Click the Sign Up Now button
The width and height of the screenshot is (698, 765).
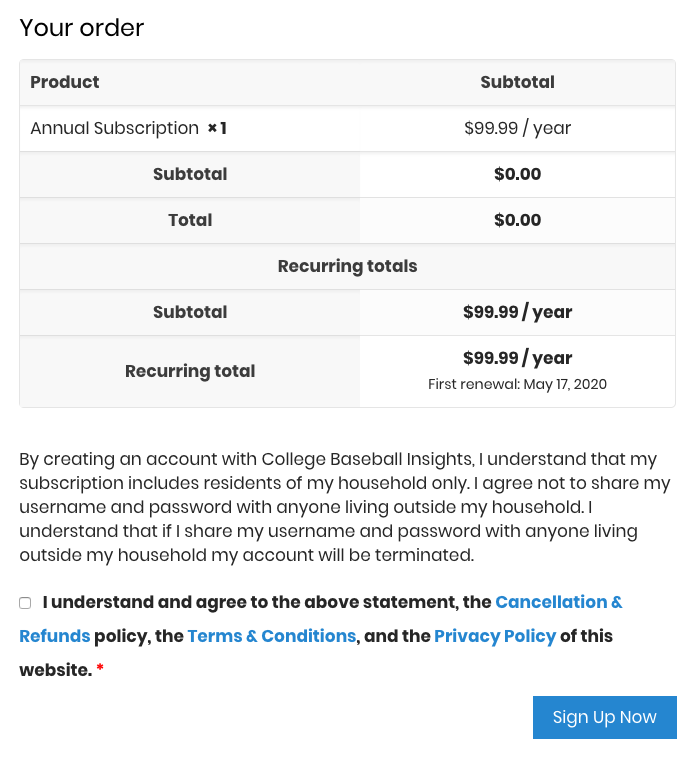[x=604, y=717]
